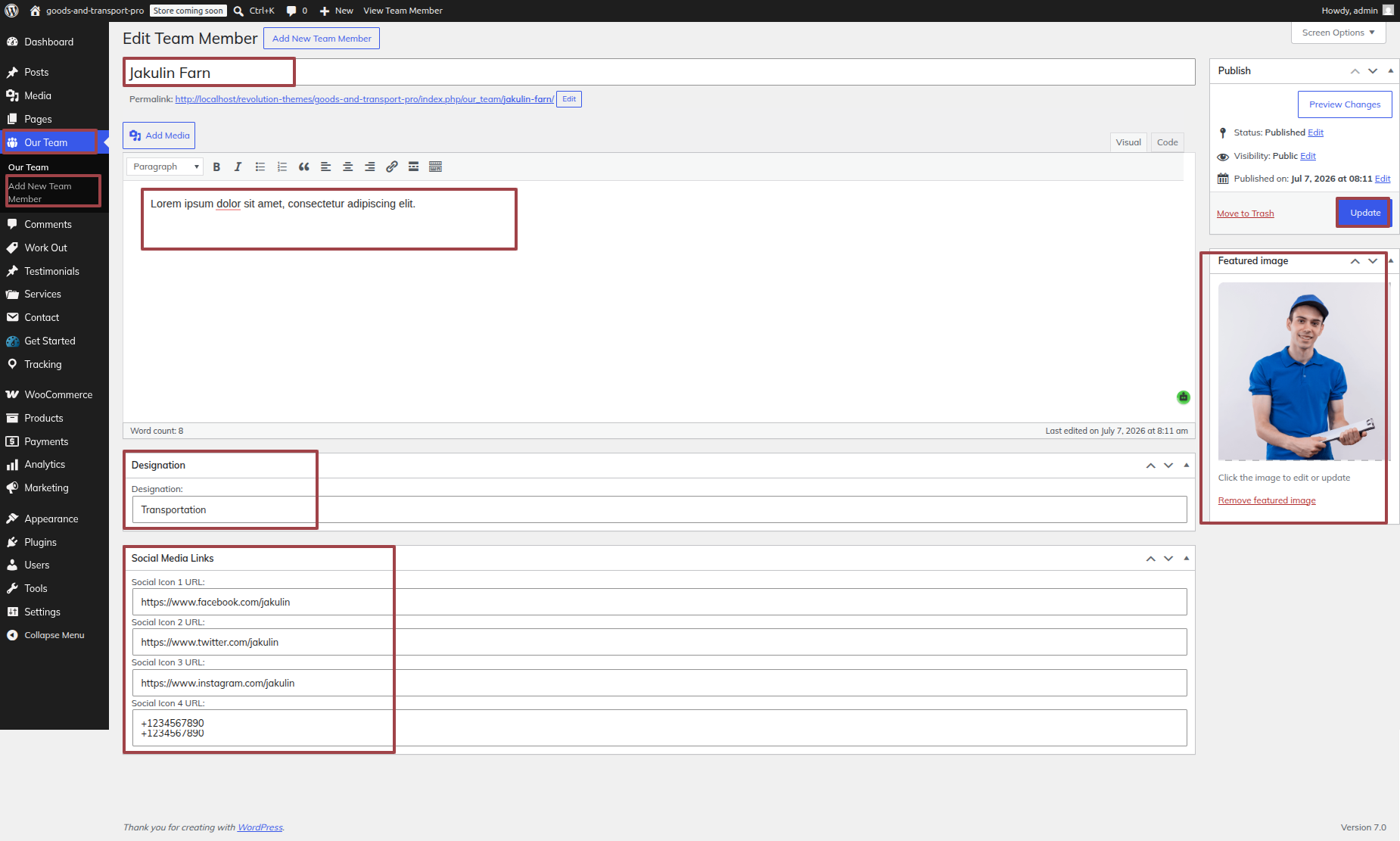1400x841 pixels.
Task: Align text left in editor
Action: coord(325,167)
